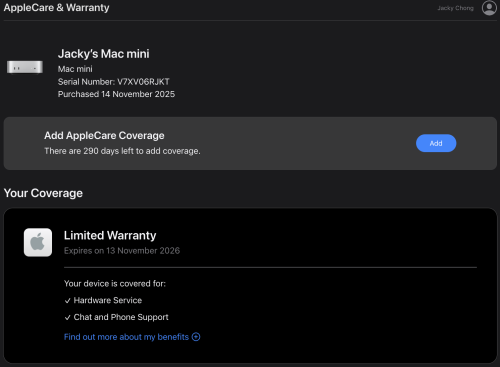The image size is (500, 367).
Task: Click the circled arrow beside benefits link
Action: 196,337
